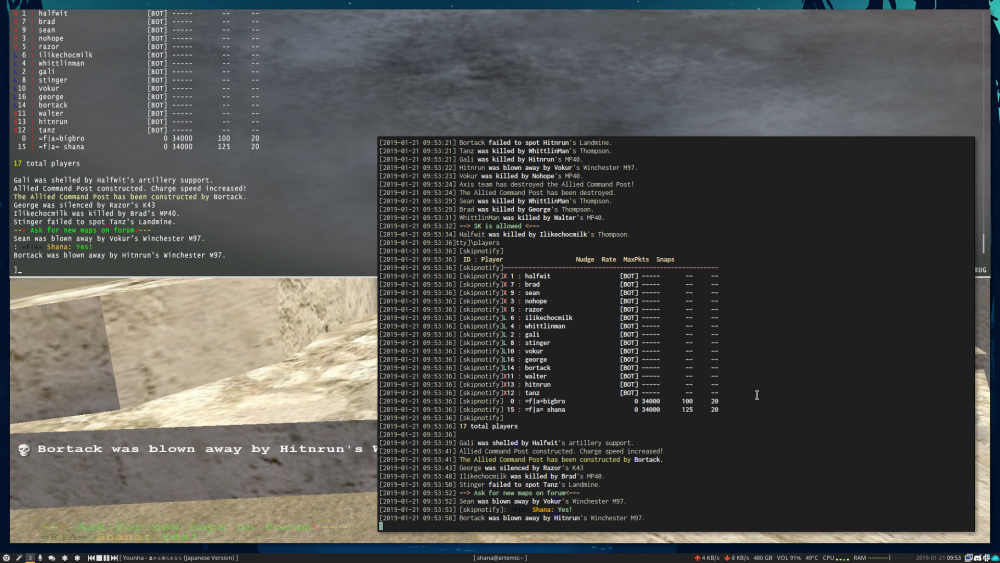Click "Gali was shelled" line in game console
1000x563 pixels.
click(x=113, y=180)
